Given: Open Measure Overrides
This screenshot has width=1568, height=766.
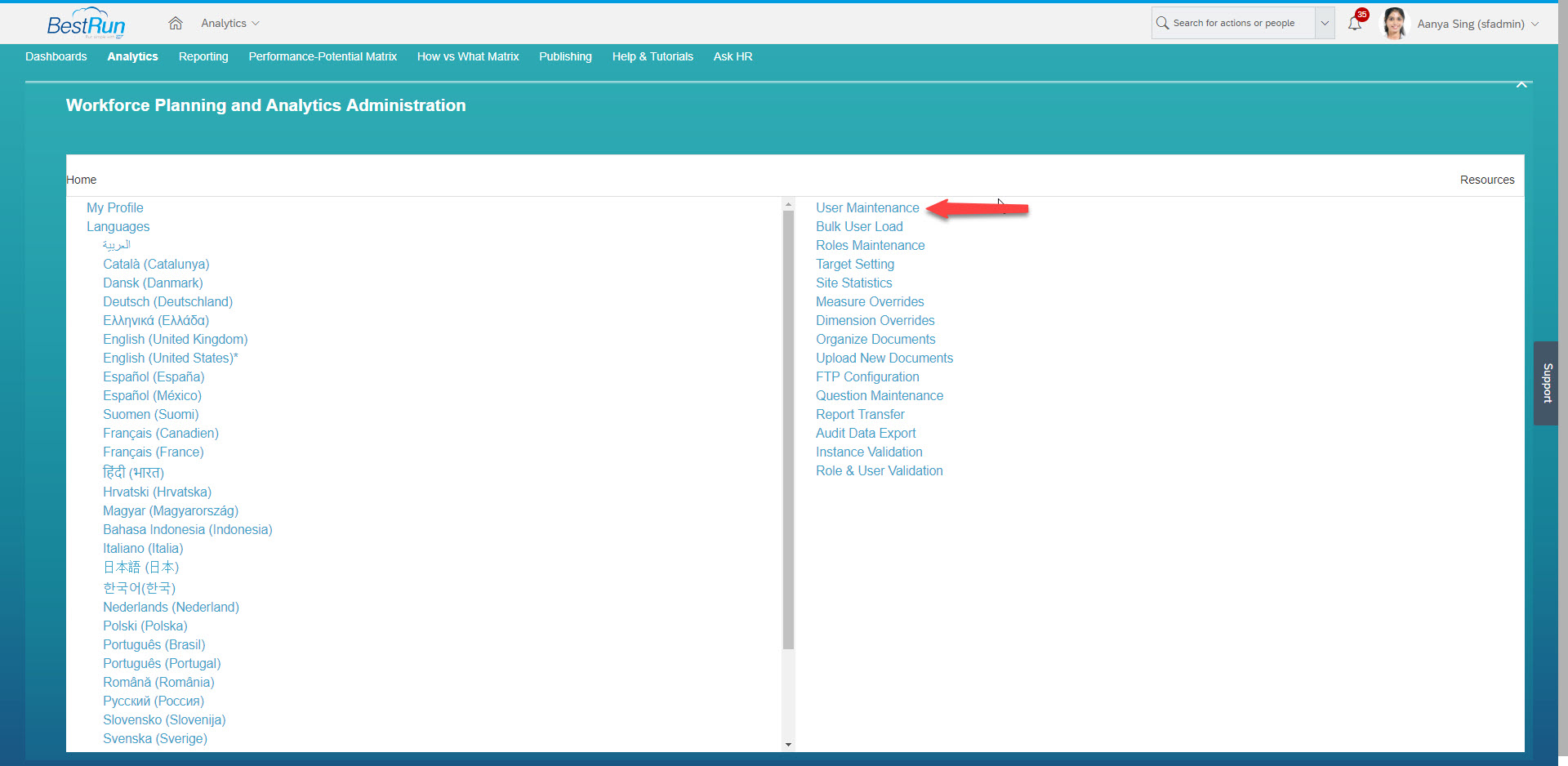Looking at the screenshot, I should 870,301.
